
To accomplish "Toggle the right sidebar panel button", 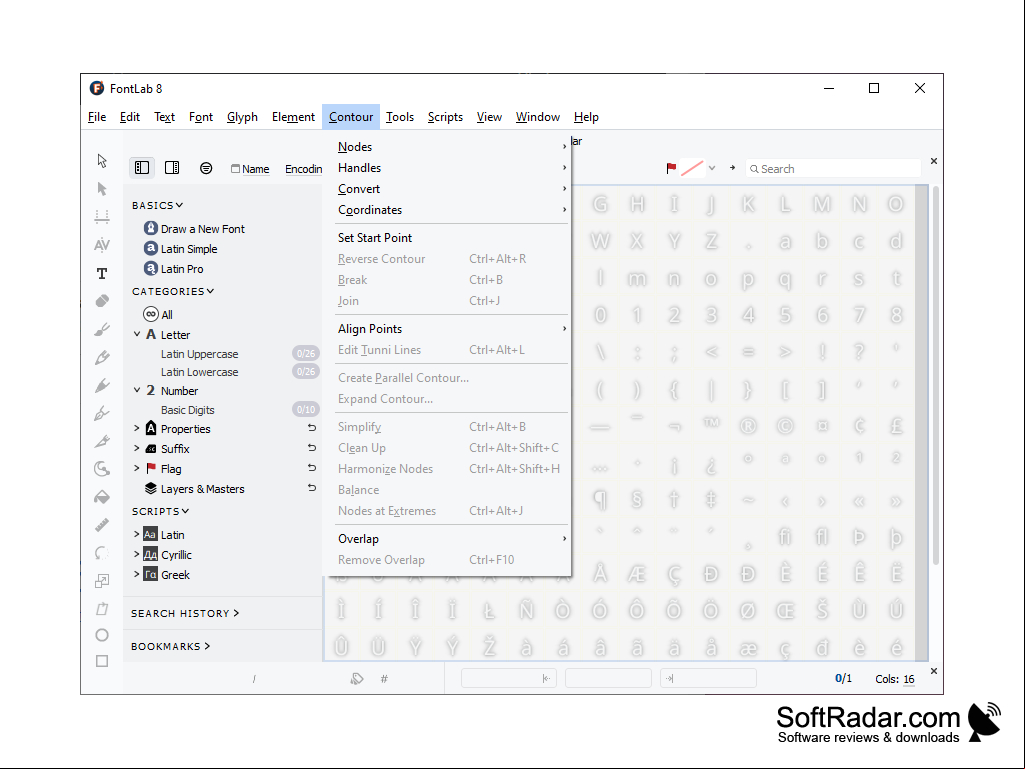I will [x=172, y=168].
